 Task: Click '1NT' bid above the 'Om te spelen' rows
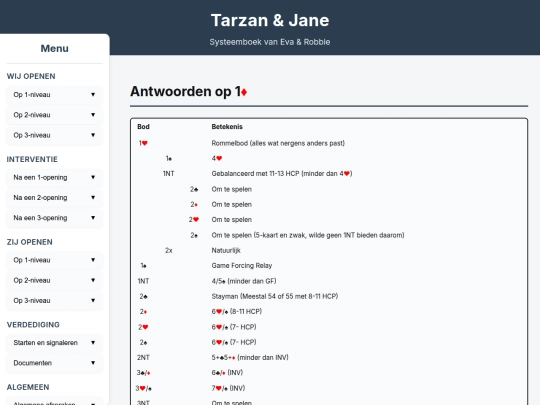[x=168, y=174]
